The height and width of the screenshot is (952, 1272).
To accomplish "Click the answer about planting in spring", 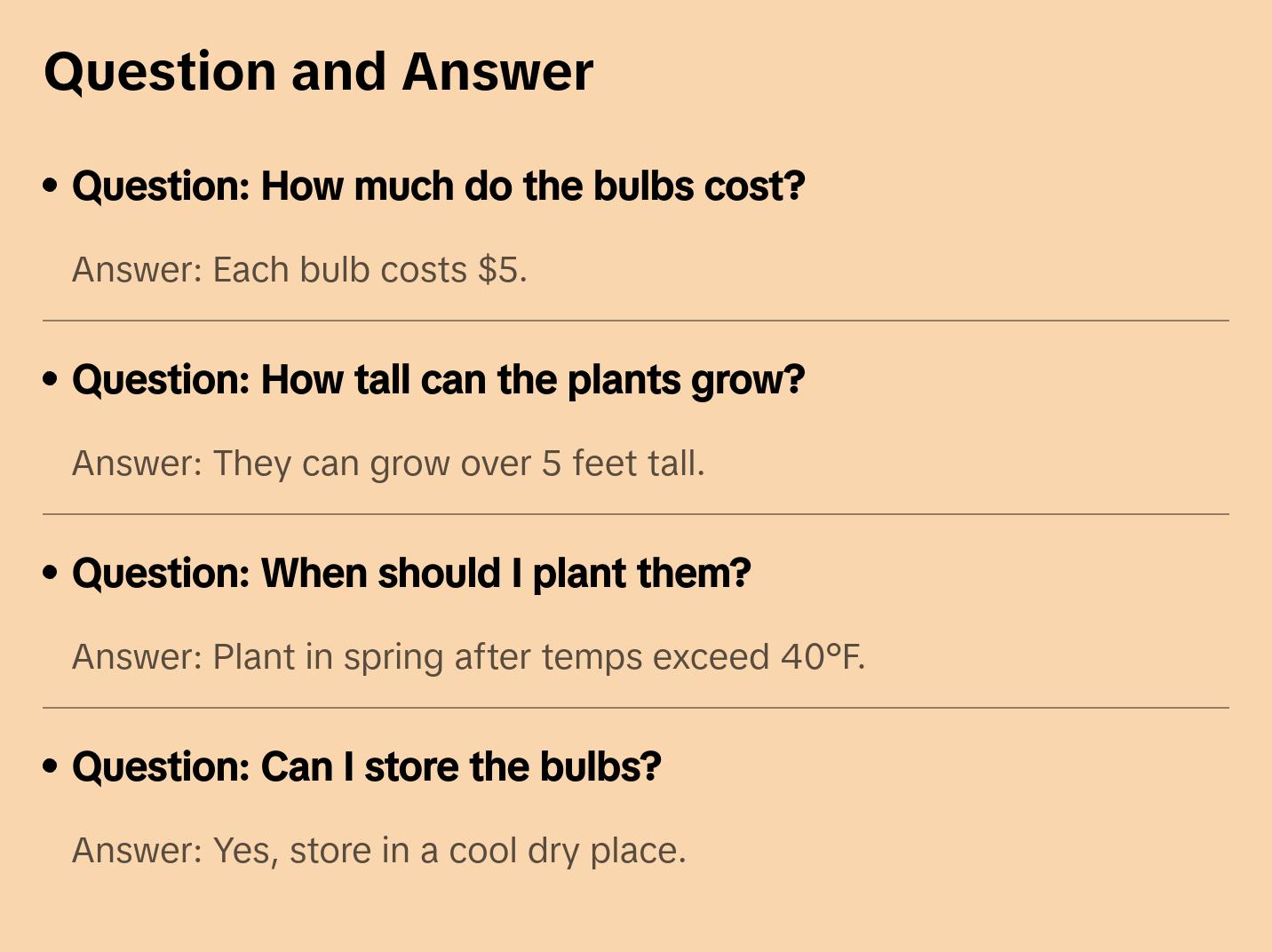I will (468, 657).
